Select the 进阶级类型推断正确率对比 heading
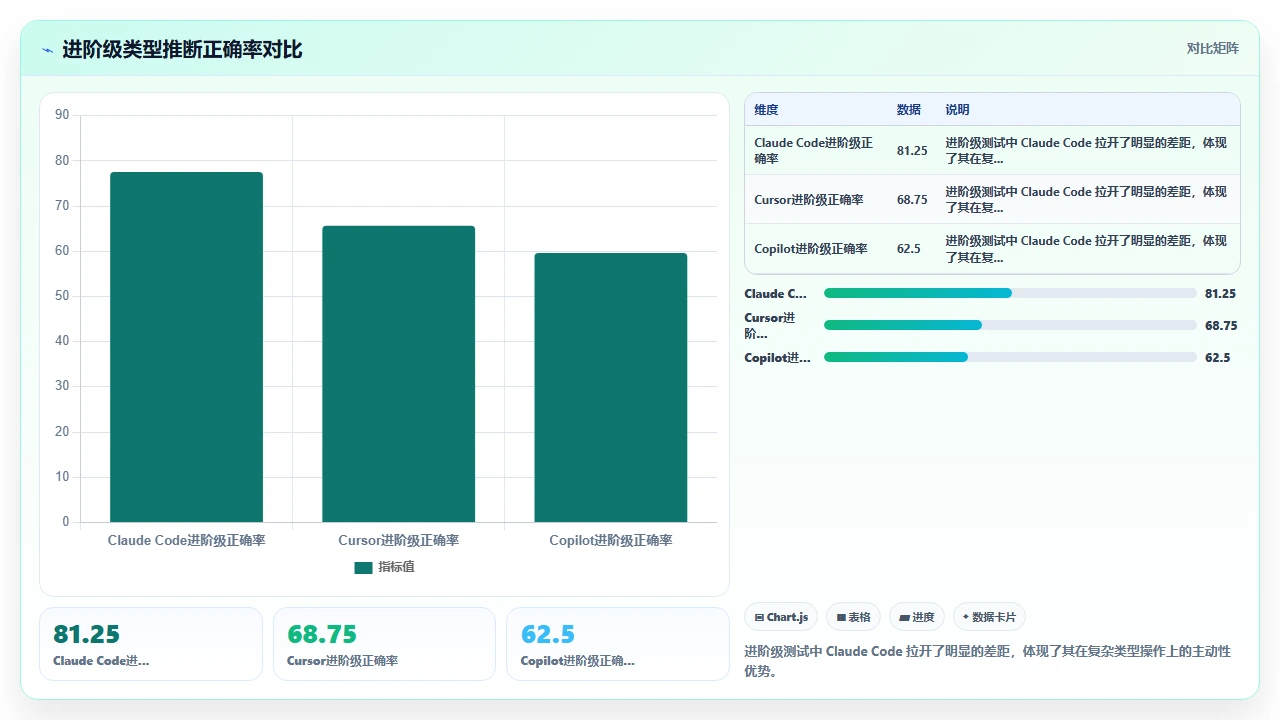 (182, 49)
